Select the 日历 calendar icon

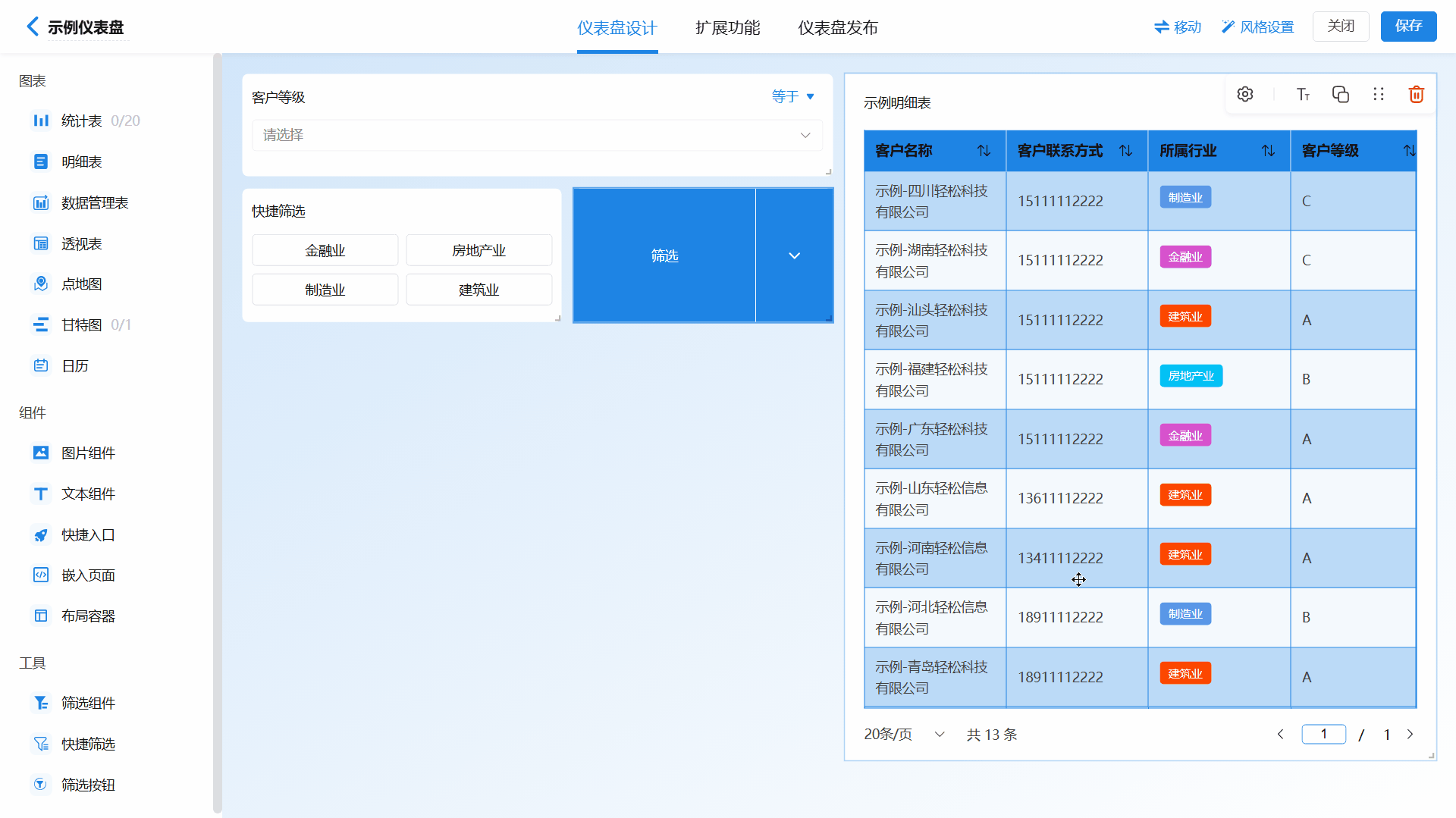41,365
